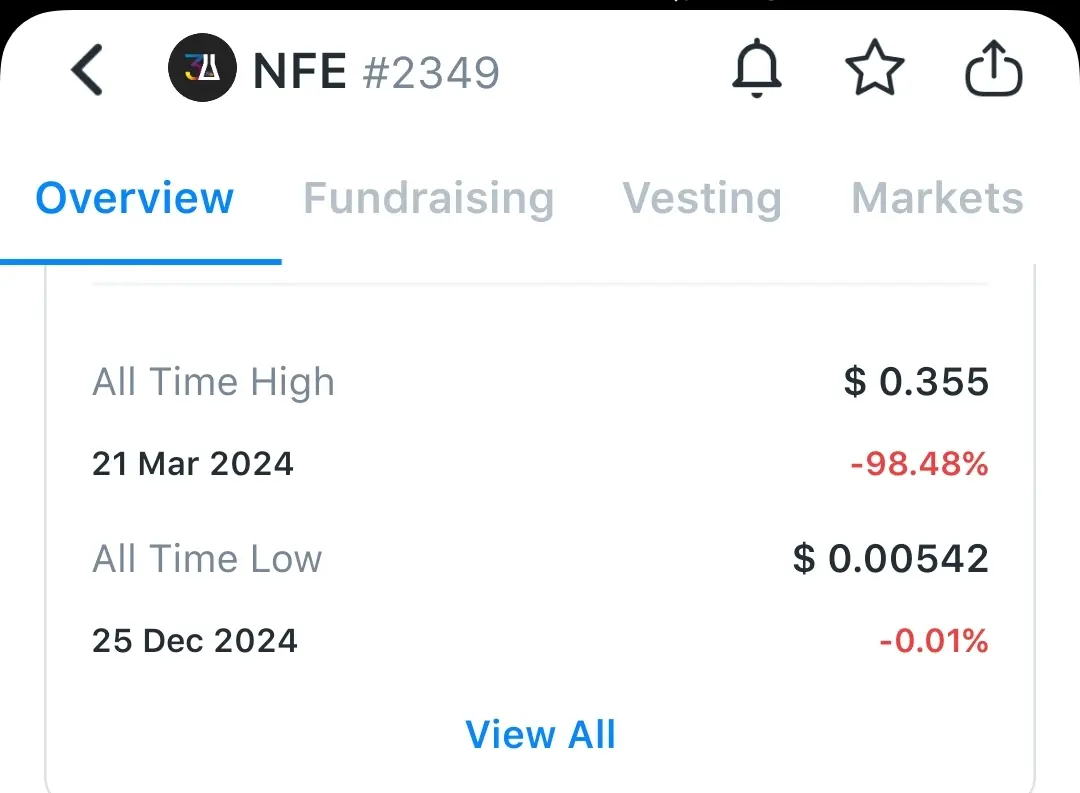Viewport: 1080px width, 793px height.
Task: Tap the All Time Low label
Action: tap(207, 558)
